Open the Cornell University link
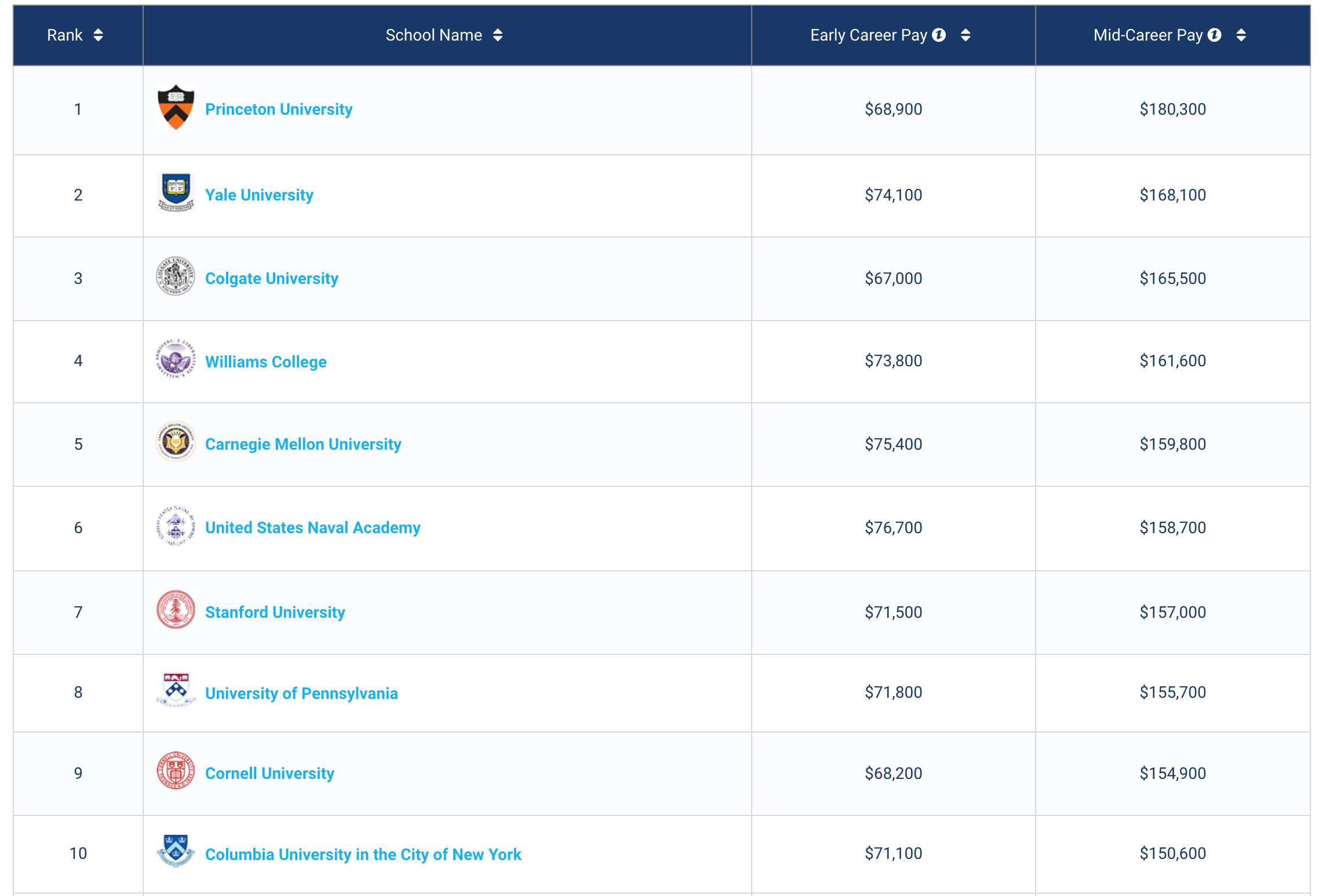1326x896 pixels. click(269, 774)
